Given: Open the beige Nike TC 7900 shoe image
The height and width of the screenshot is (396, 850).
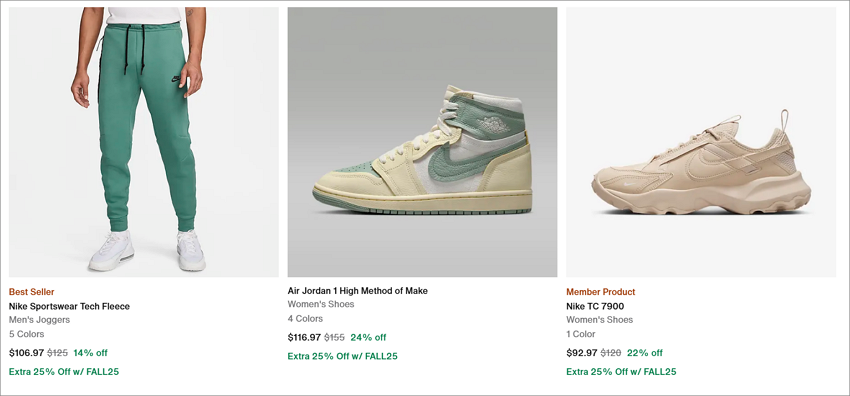Looking at the screenshot, I should pyautogui.click(x=701, y=142).
